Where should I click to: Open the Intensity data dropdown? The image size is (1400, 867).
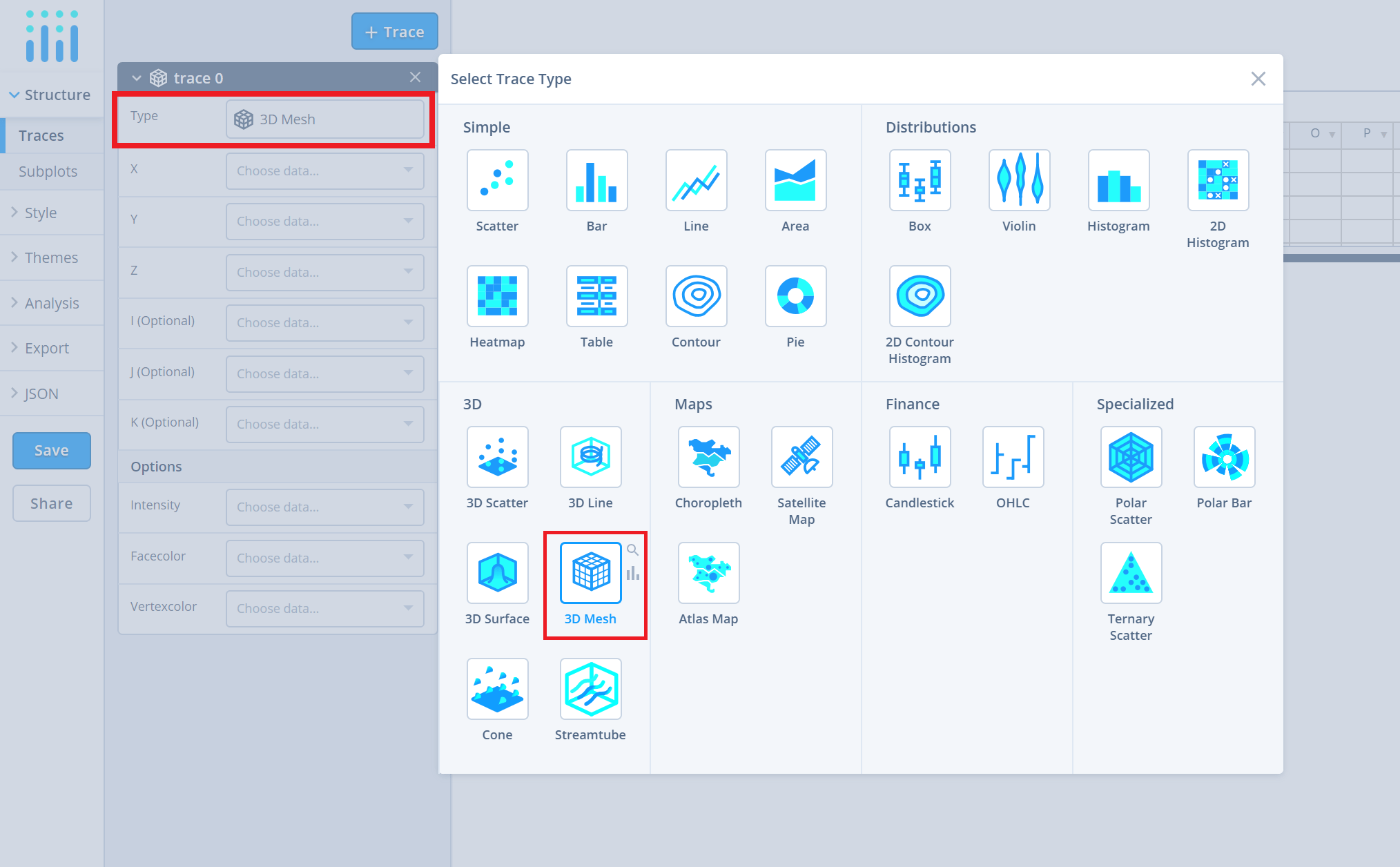[324, 507]
